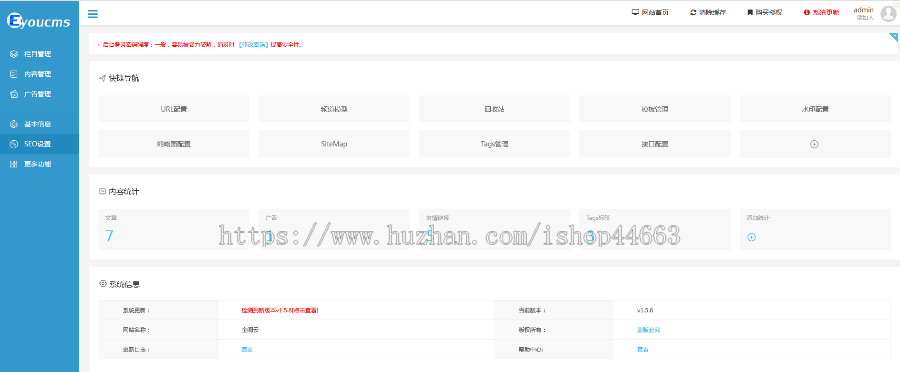The height and width of the screenshot is (372, 900).
Task: Open the 模板管理 shortcut
Action: [654, 108]
